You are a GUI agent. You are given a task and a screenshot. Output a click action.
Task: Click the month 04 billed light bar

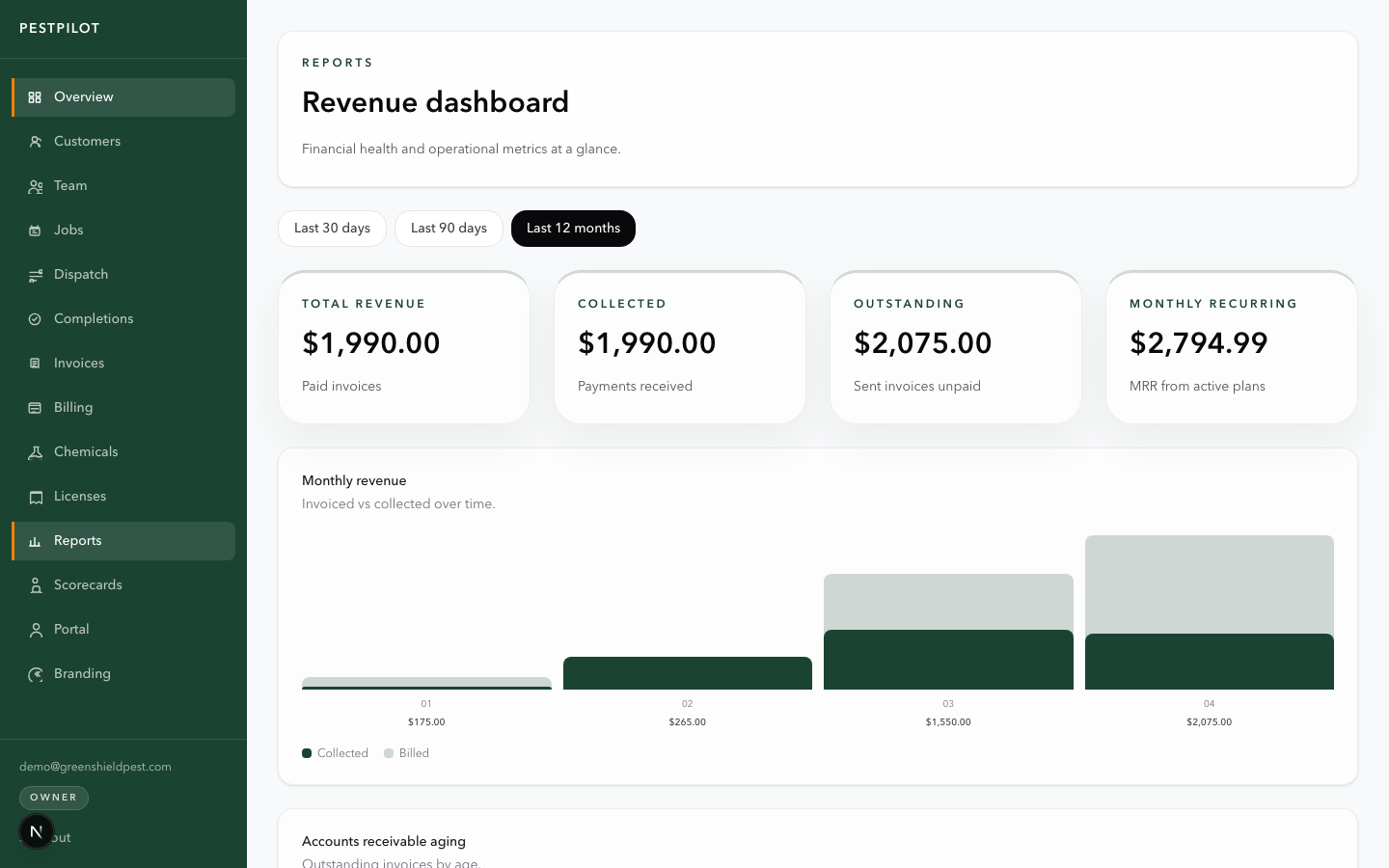click(x=1210, y=584)
